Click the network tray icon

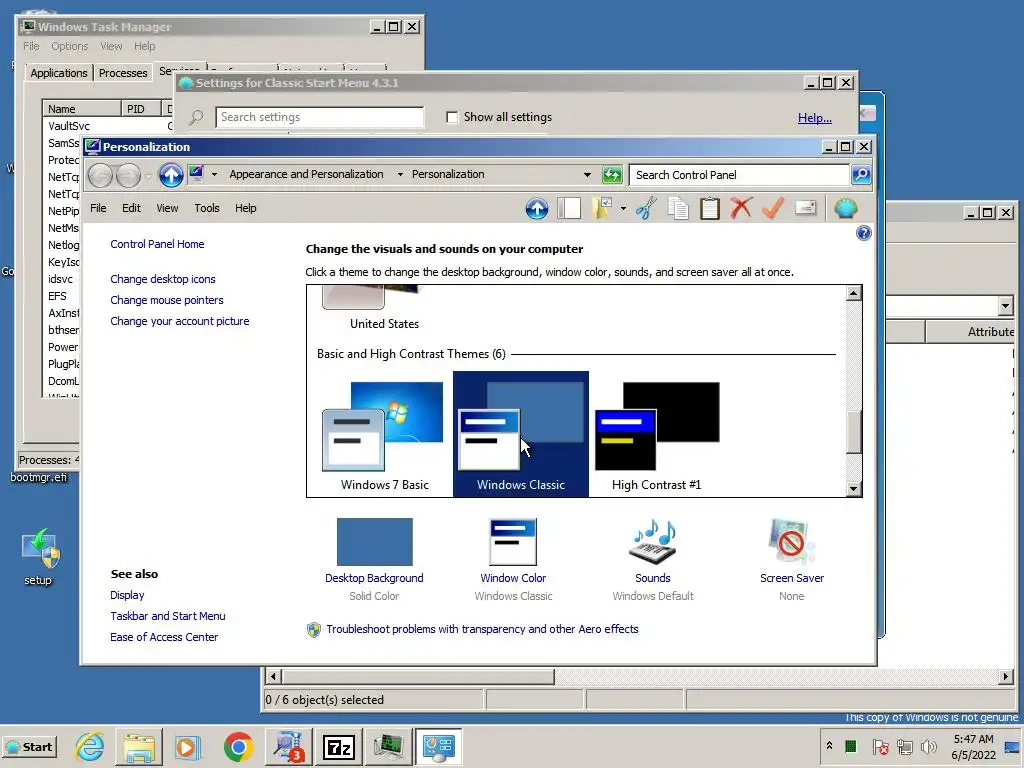[904, 746]
